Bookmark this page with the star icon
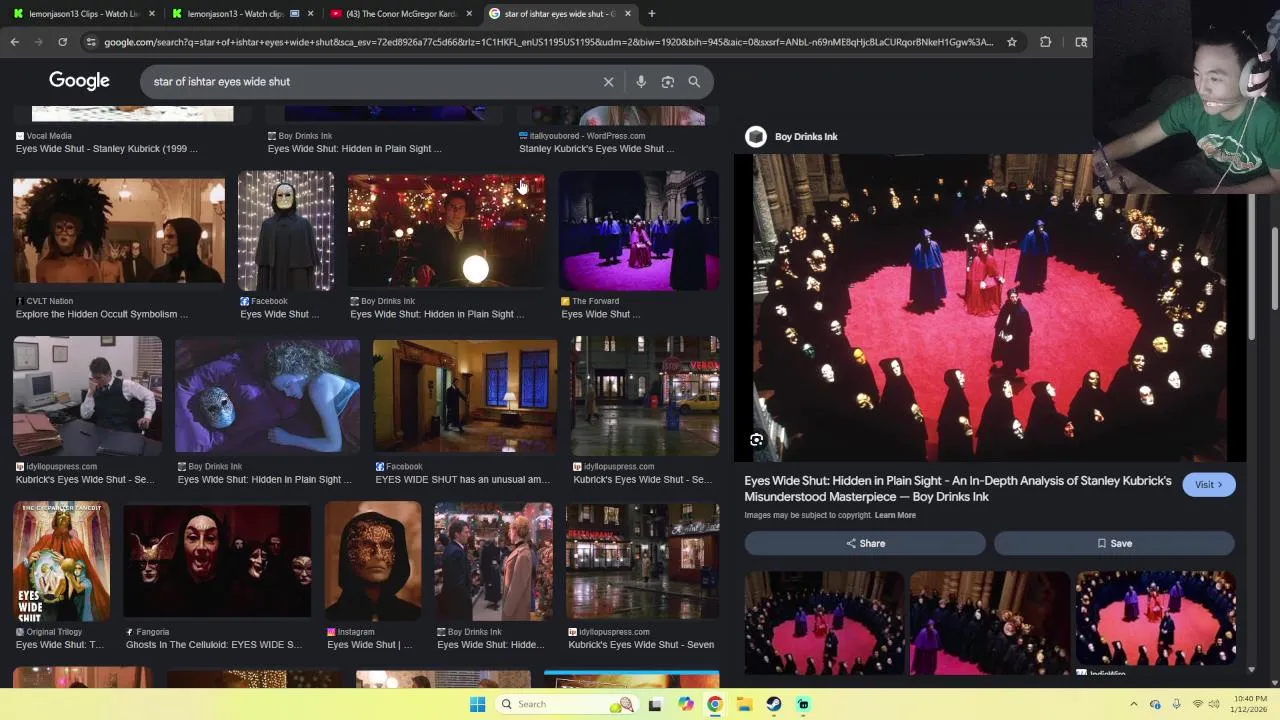1280x720 pixels. coord(1012,42)
